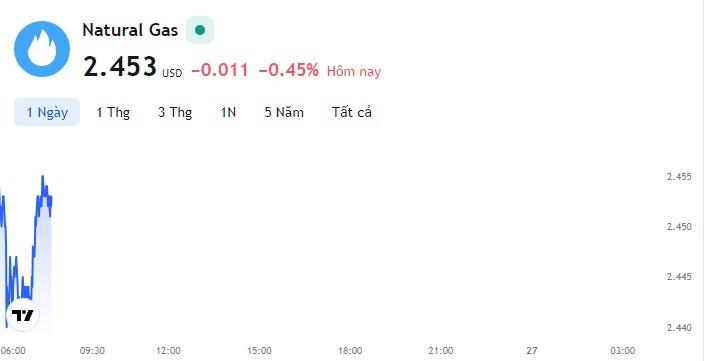The image size is (704, 361).
Task: Click the Natural Gas flame icon
Action: [x=42, y=49]
